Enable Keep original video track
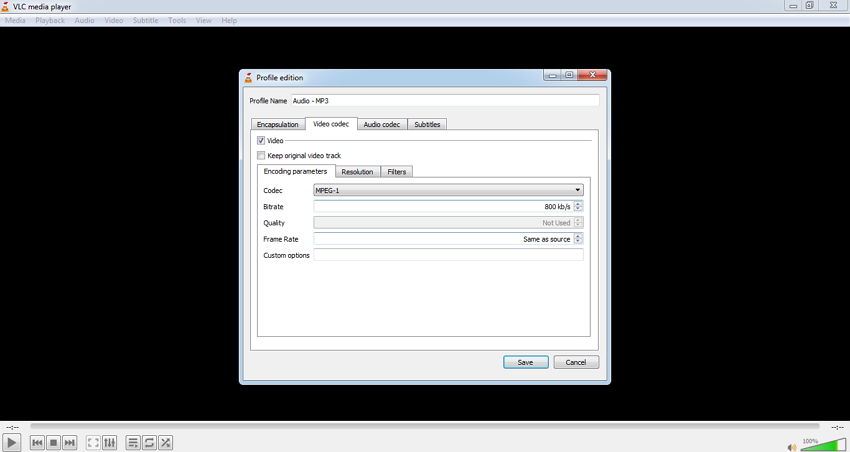This screenshot has width=850, height=452. (x=261, y=156)
